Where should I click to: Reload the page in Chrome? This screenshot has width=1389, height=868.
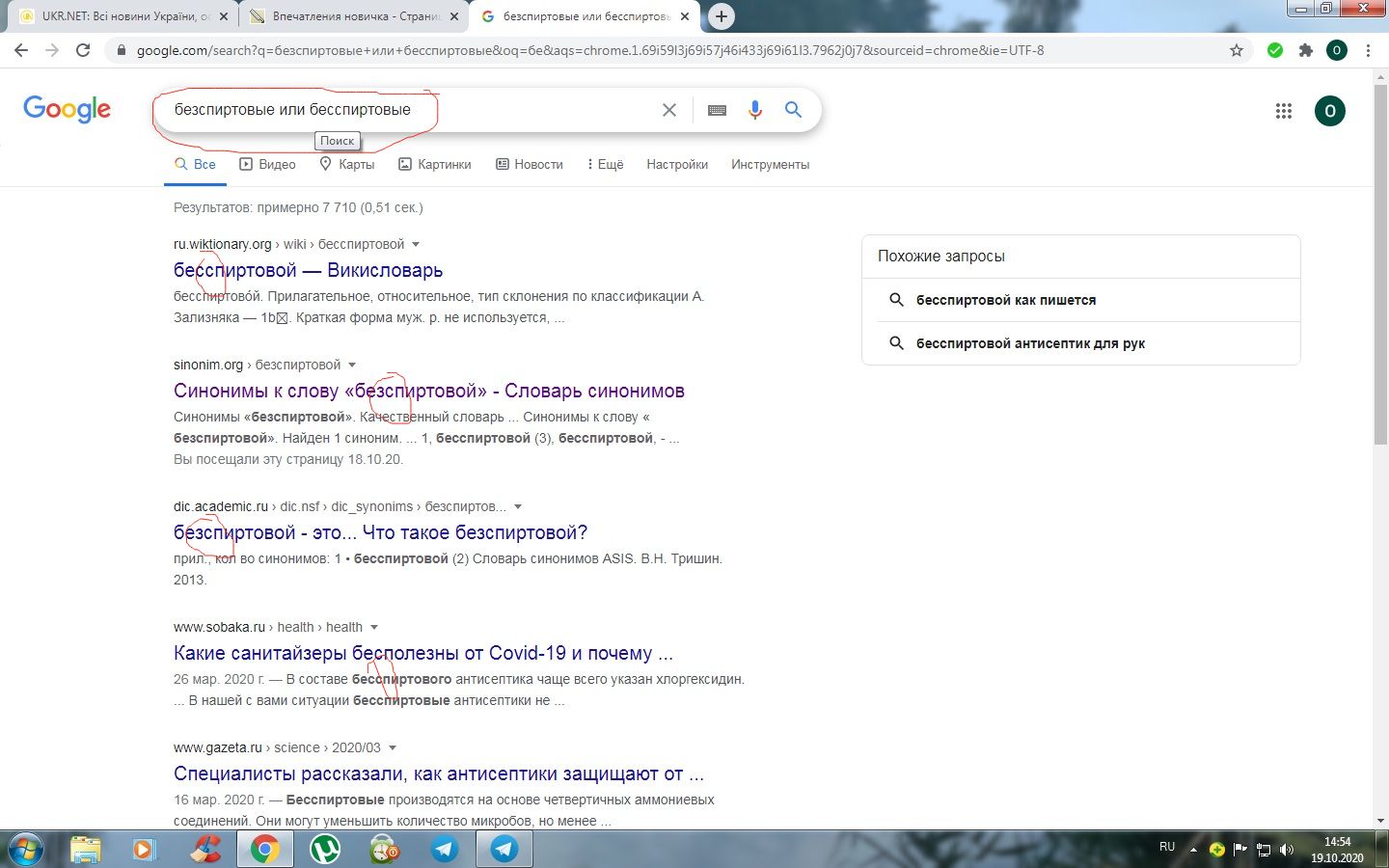83,50
